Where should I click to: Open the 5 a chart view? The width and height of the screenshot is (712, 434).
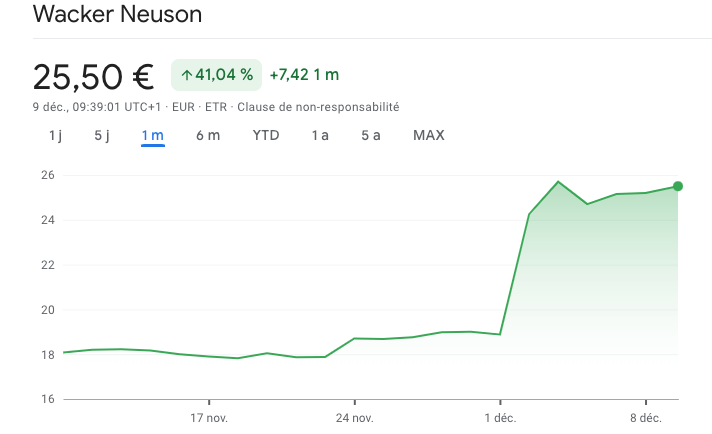tap(371, 135)
